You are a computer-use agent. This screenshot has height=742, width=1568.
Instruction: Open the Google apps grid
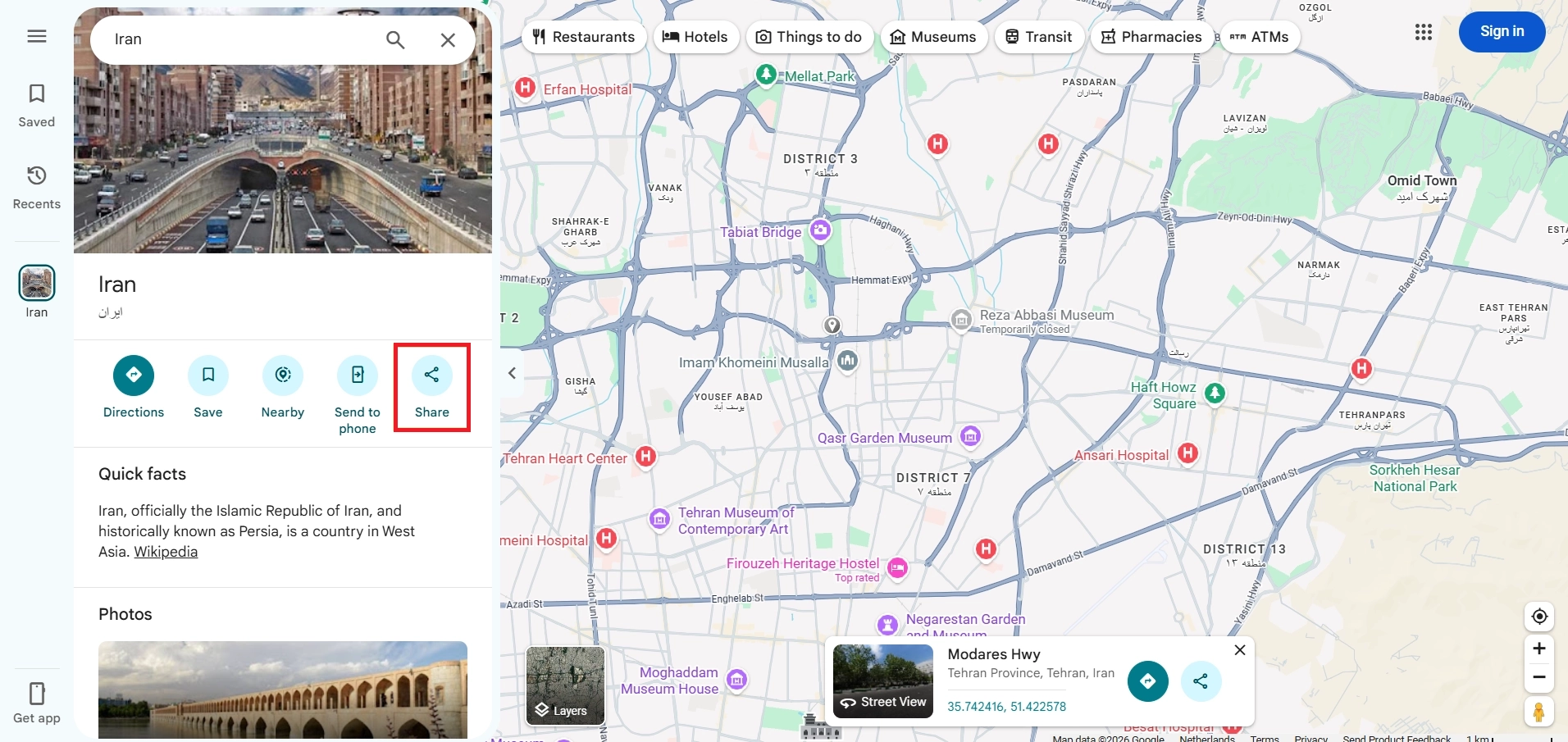[x=1424, y=32]
